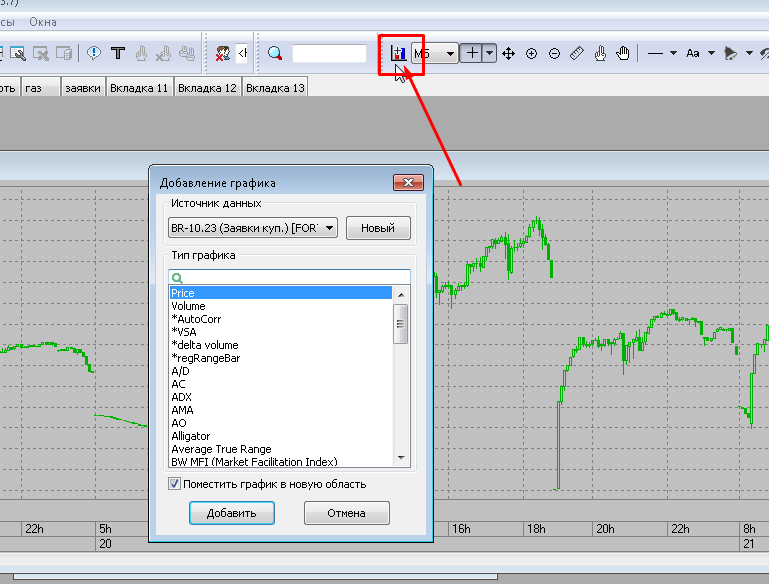Viewport: 769px width, 584px height.
Task: Select the ruler measurement tool
Action: point(577,53)
